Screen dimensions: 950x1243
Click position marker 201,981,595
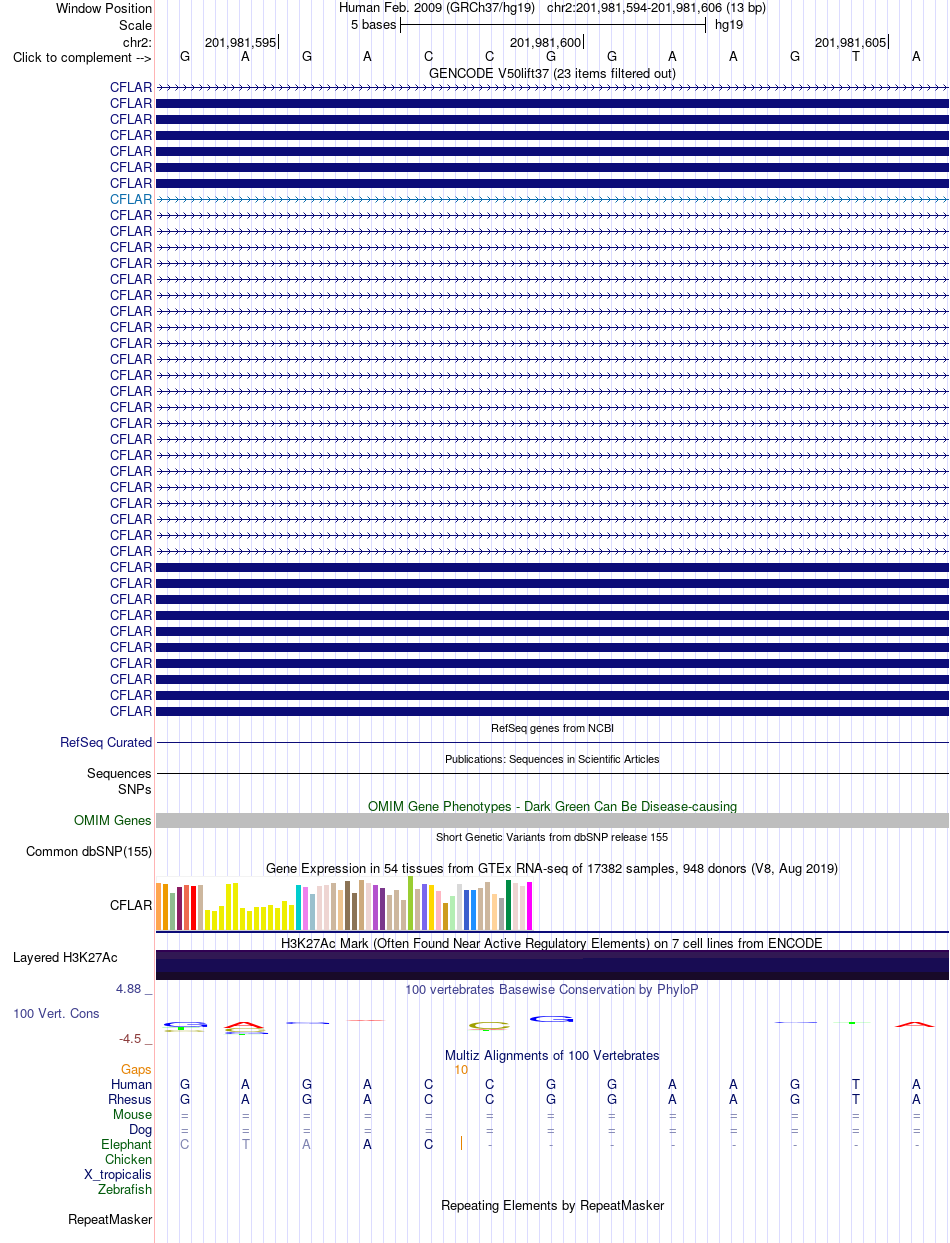tap(240, 42)
